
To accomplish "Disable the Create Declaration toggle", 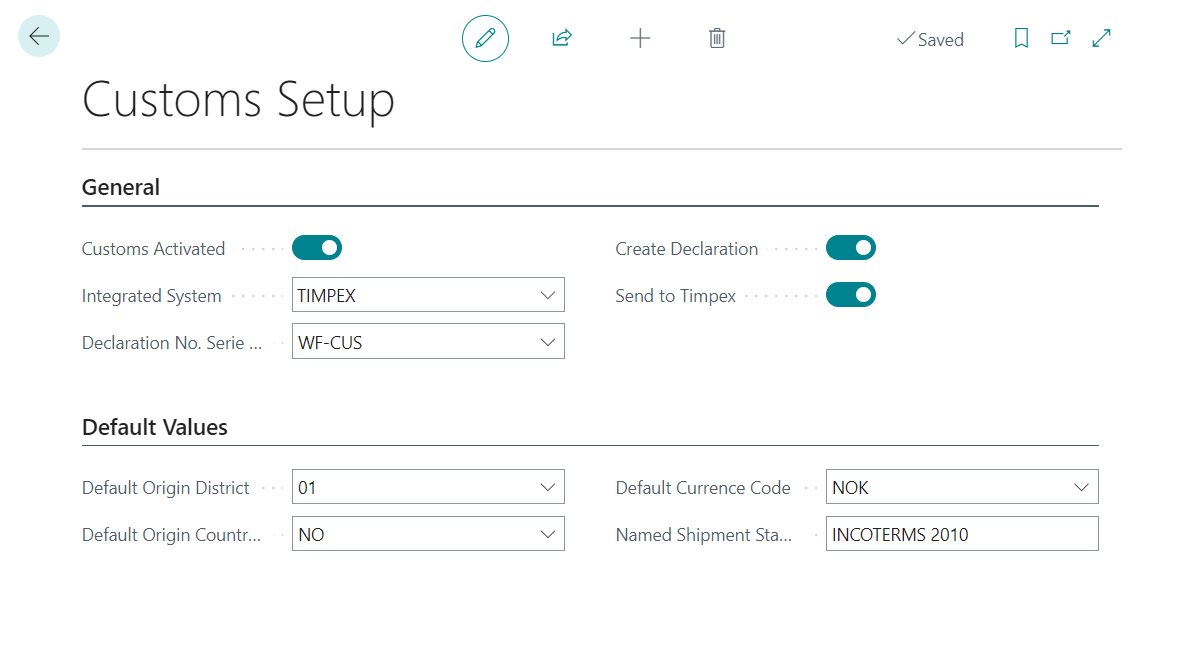I will pyautogui.click(x=851, y=248).
